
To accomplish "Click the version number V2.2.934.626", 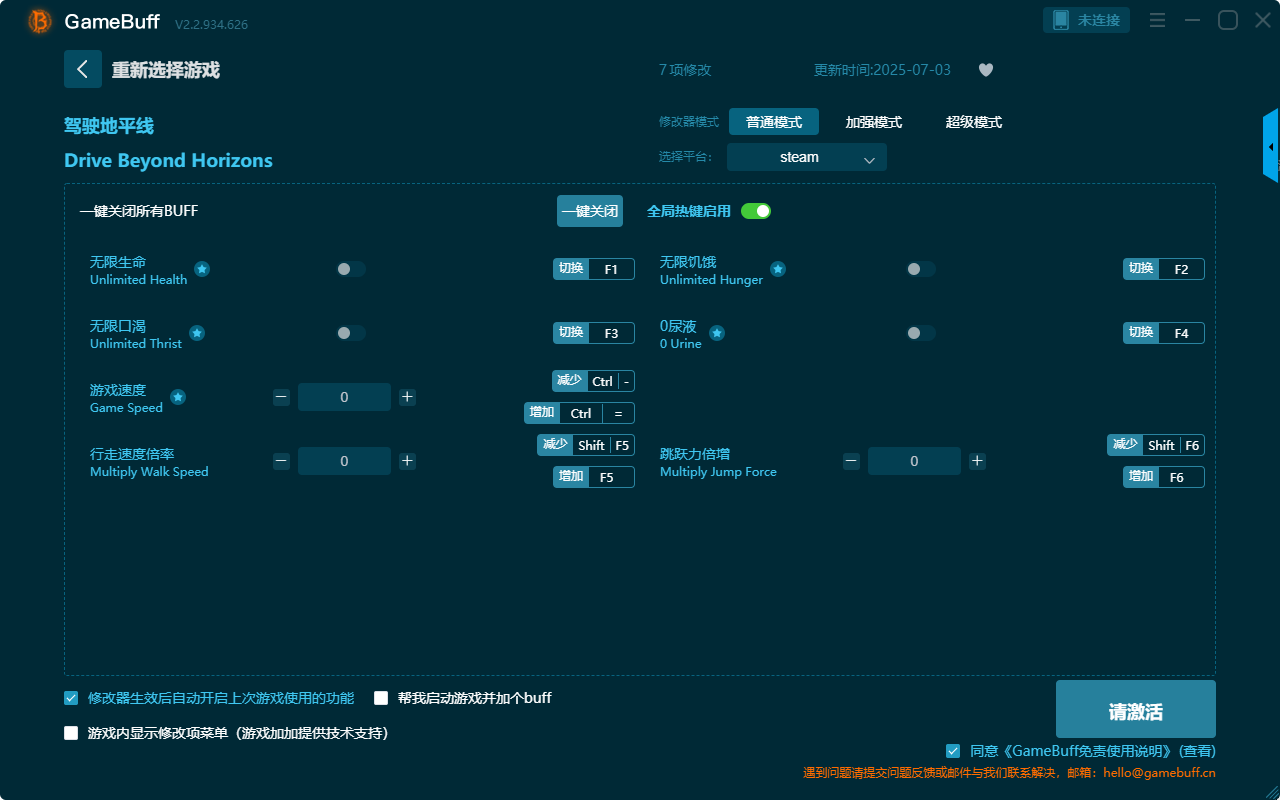I will tap(211, 24).
